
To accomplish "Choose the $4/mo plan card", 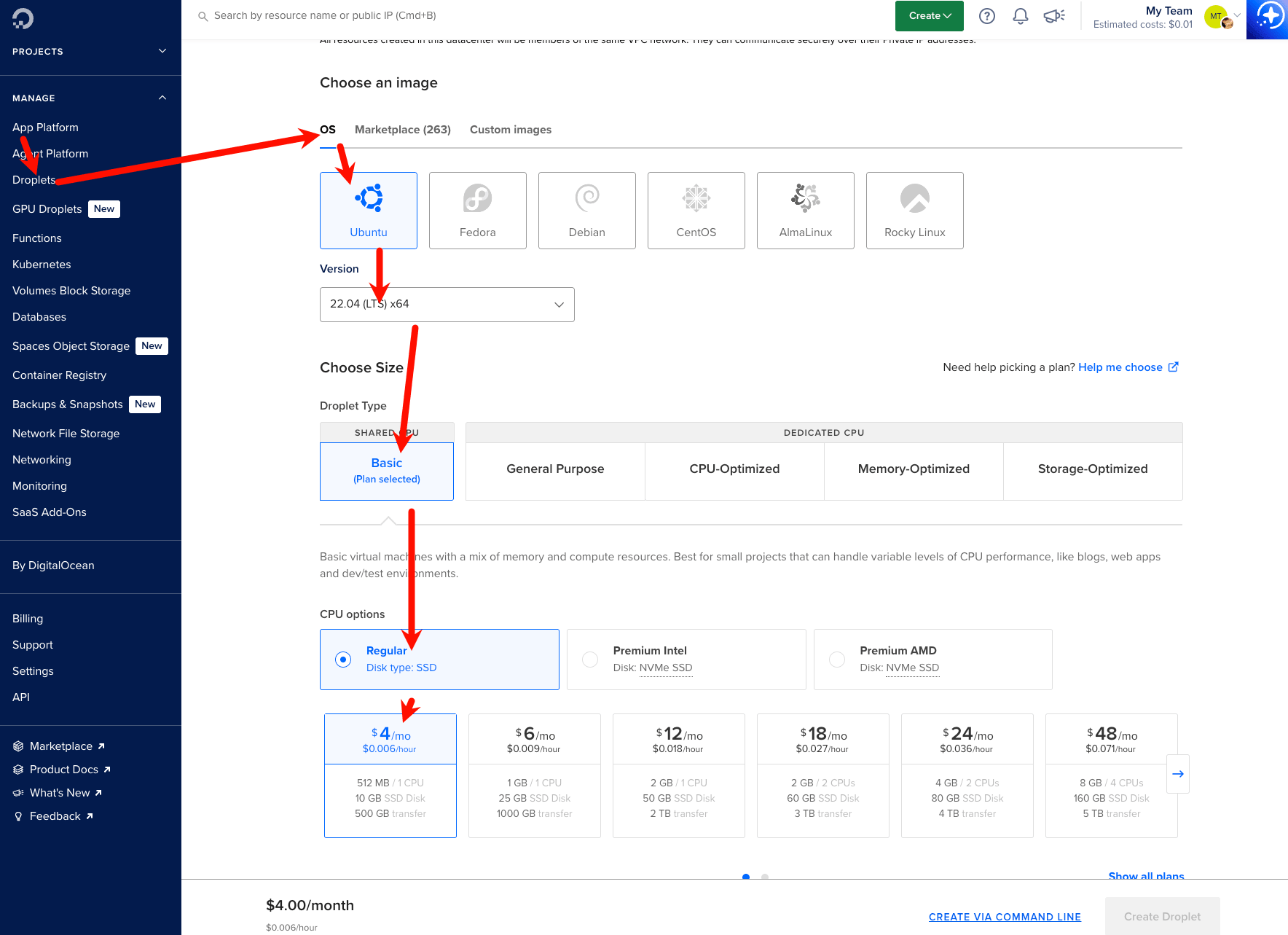I will (x=390, y=775).
